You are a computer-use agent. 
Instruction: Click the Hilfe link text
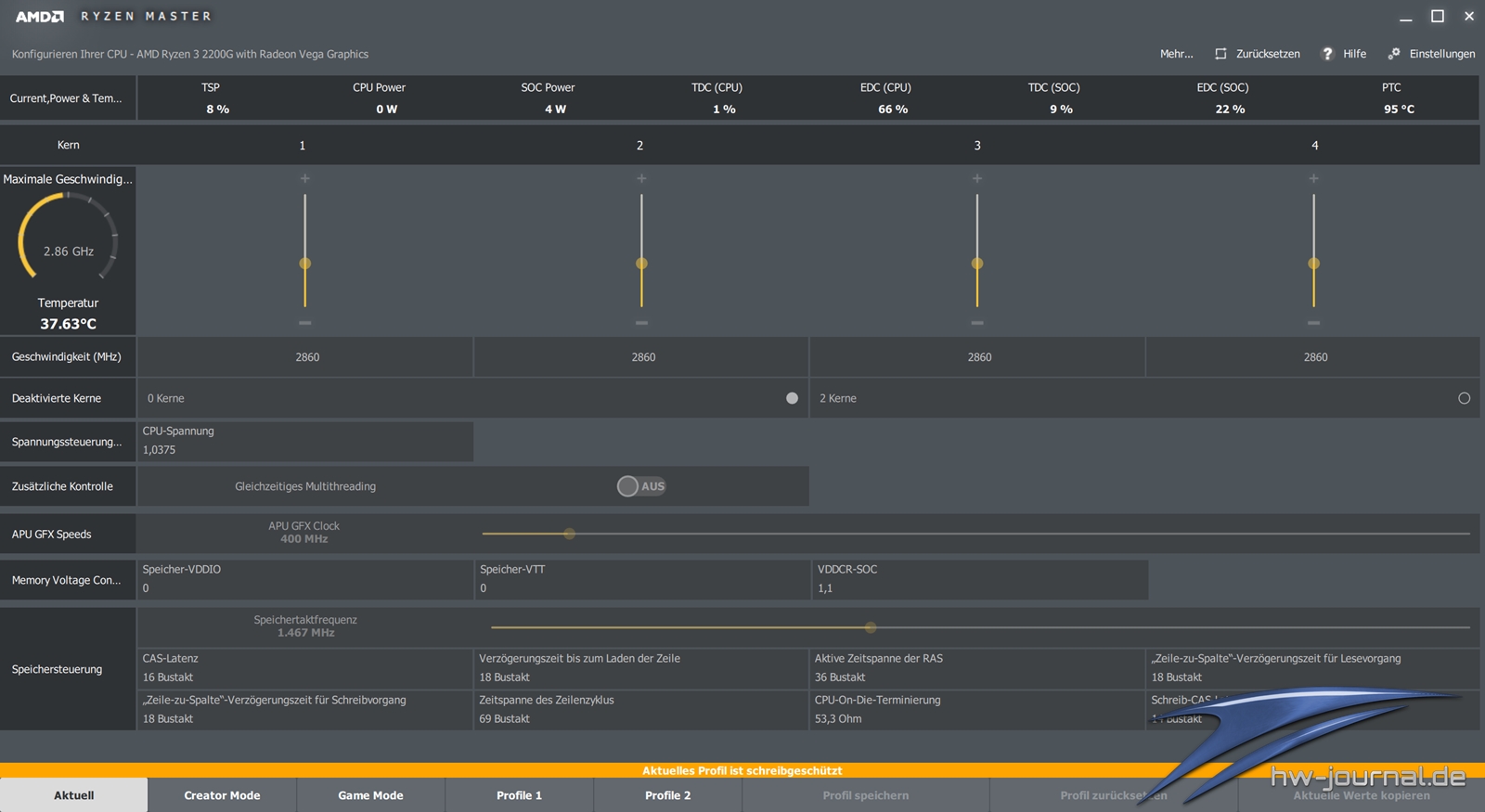click(x=1354, y=54)
